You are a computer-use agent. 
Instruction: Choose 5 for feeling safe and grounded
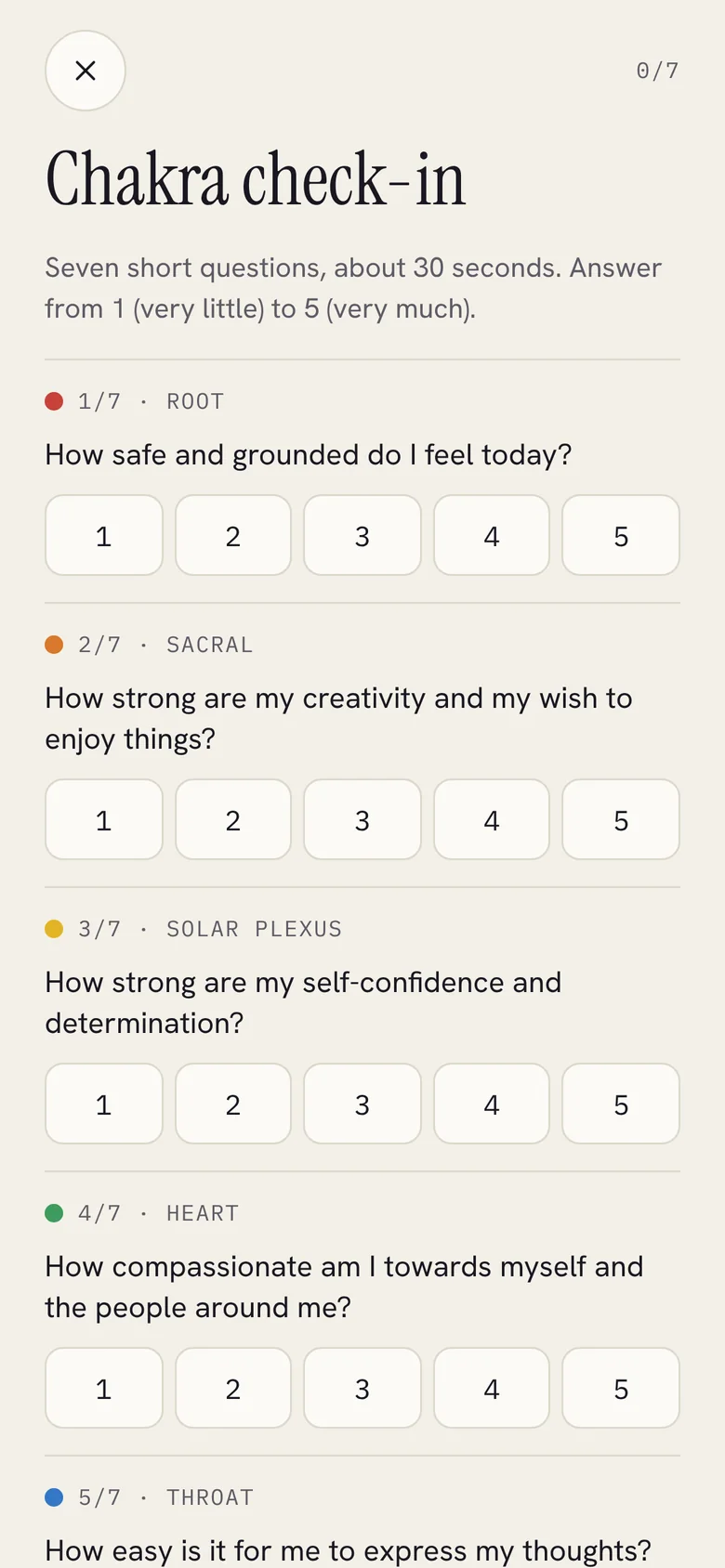[x=621, y=535]
